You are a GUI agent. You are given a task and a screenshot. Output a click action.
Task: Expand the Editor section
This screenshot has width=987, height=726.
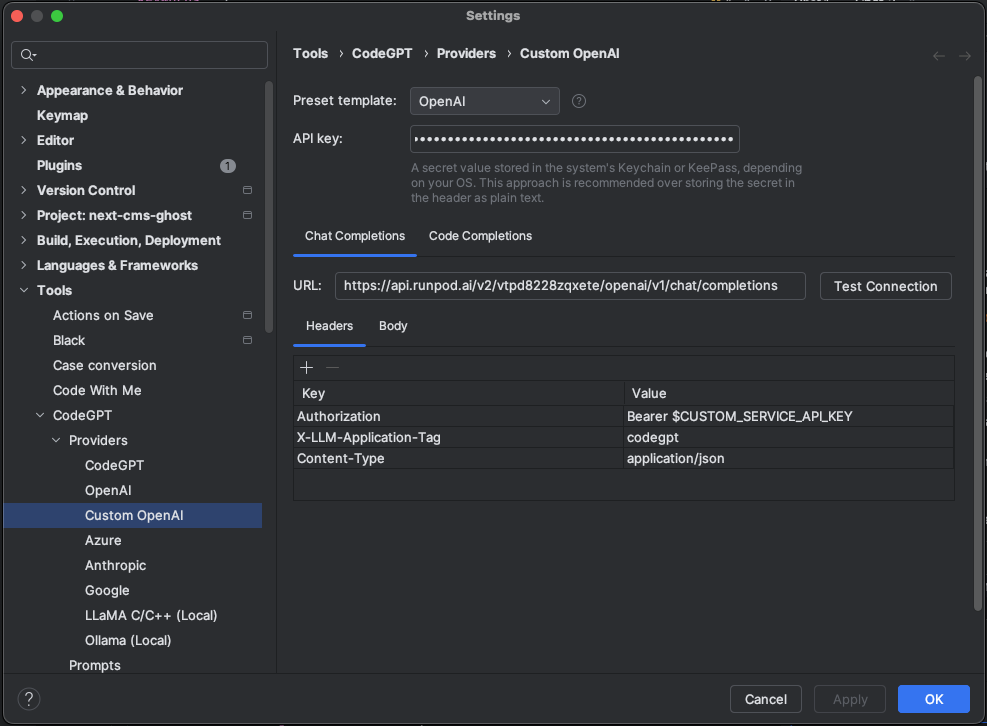(x=24, y=140)
